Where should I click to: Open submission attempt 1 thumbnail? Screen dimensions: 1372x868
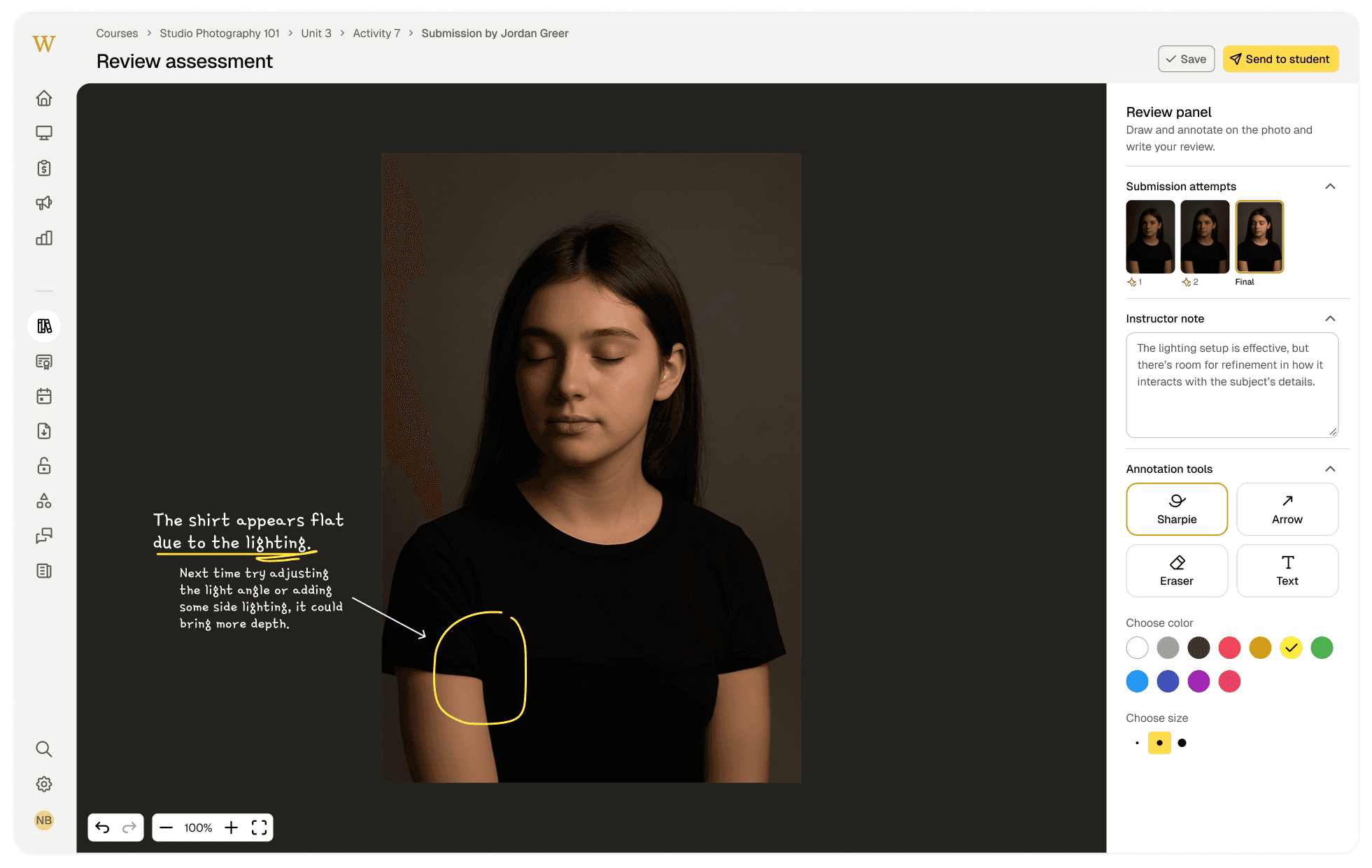coord(1150,236)
